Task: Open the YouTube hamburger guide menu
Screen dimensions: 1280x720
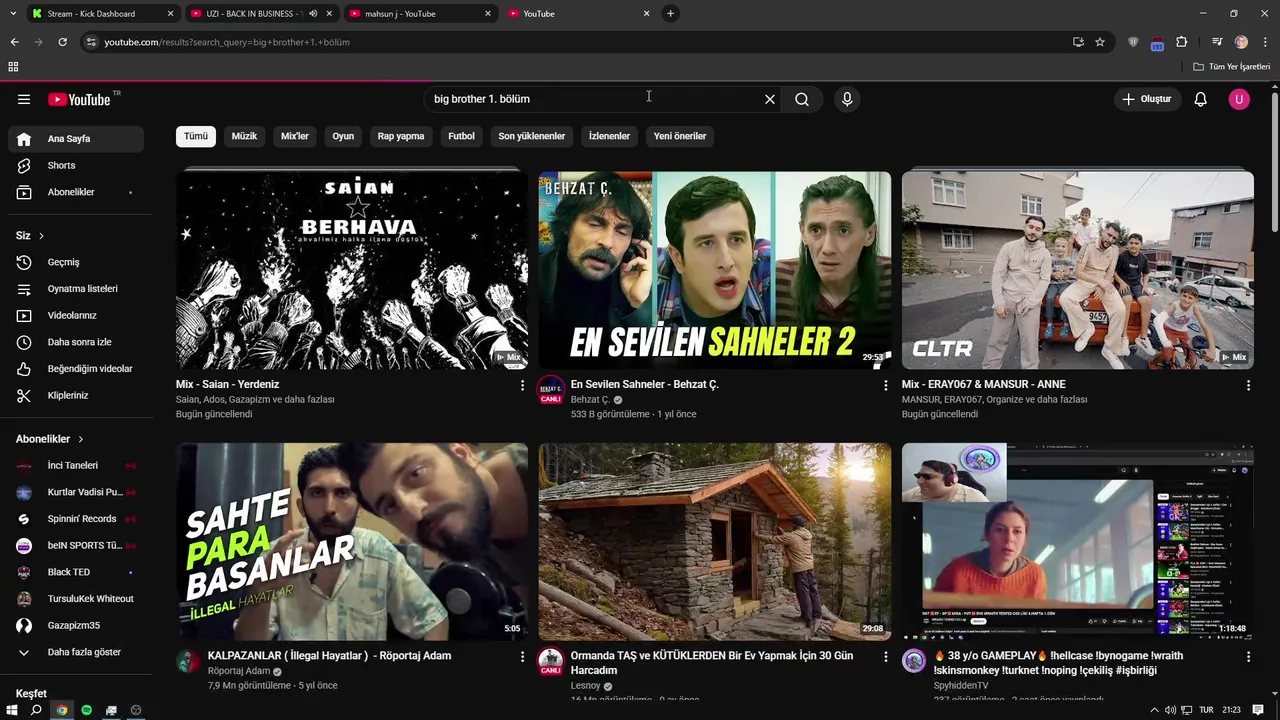Action: click(24, 99)
